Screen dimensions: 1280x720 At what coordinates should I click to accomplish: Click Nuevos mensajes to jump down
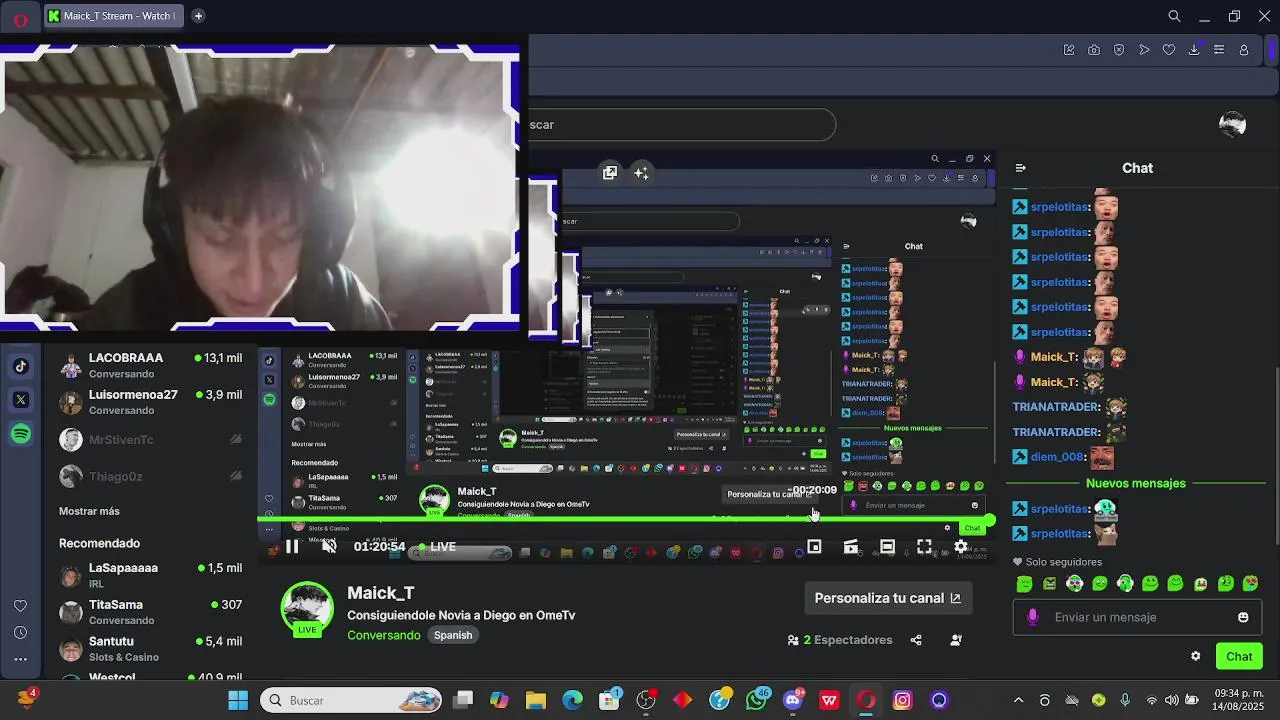1136,483
